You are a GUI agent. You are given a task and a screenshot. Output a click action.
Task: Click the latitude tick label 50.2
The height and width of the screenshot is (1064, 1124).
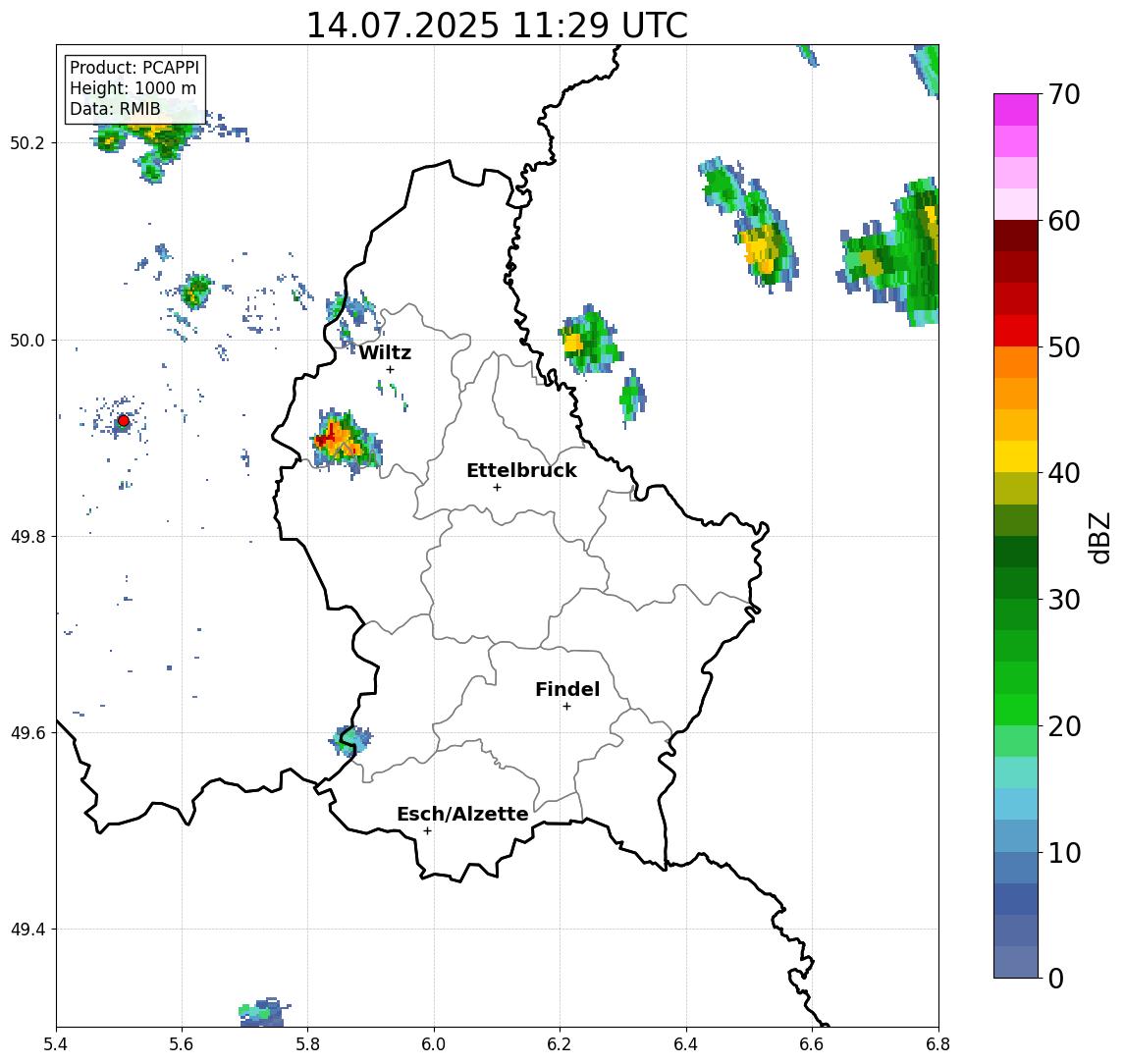pos(27,142)
